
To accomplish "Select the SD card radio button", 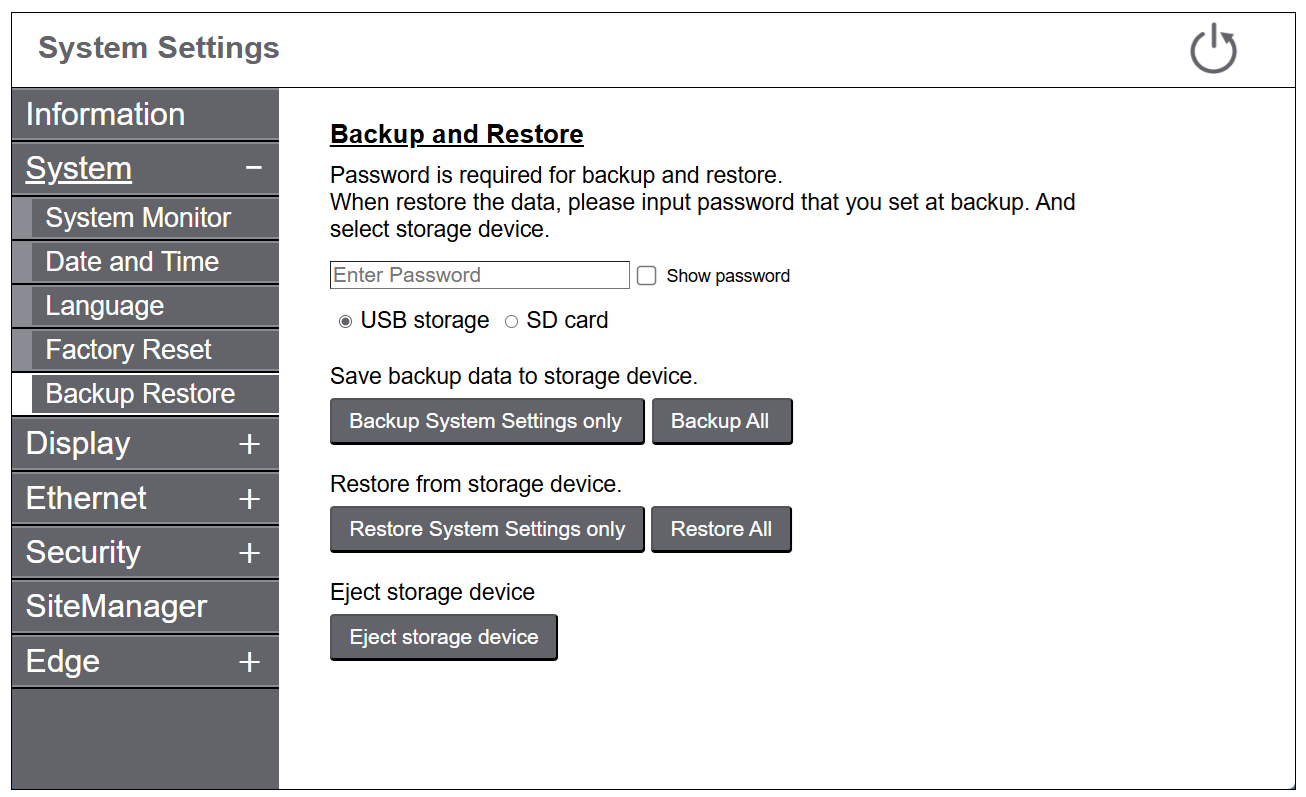I will pyautogui.click(x=511, y=321).
